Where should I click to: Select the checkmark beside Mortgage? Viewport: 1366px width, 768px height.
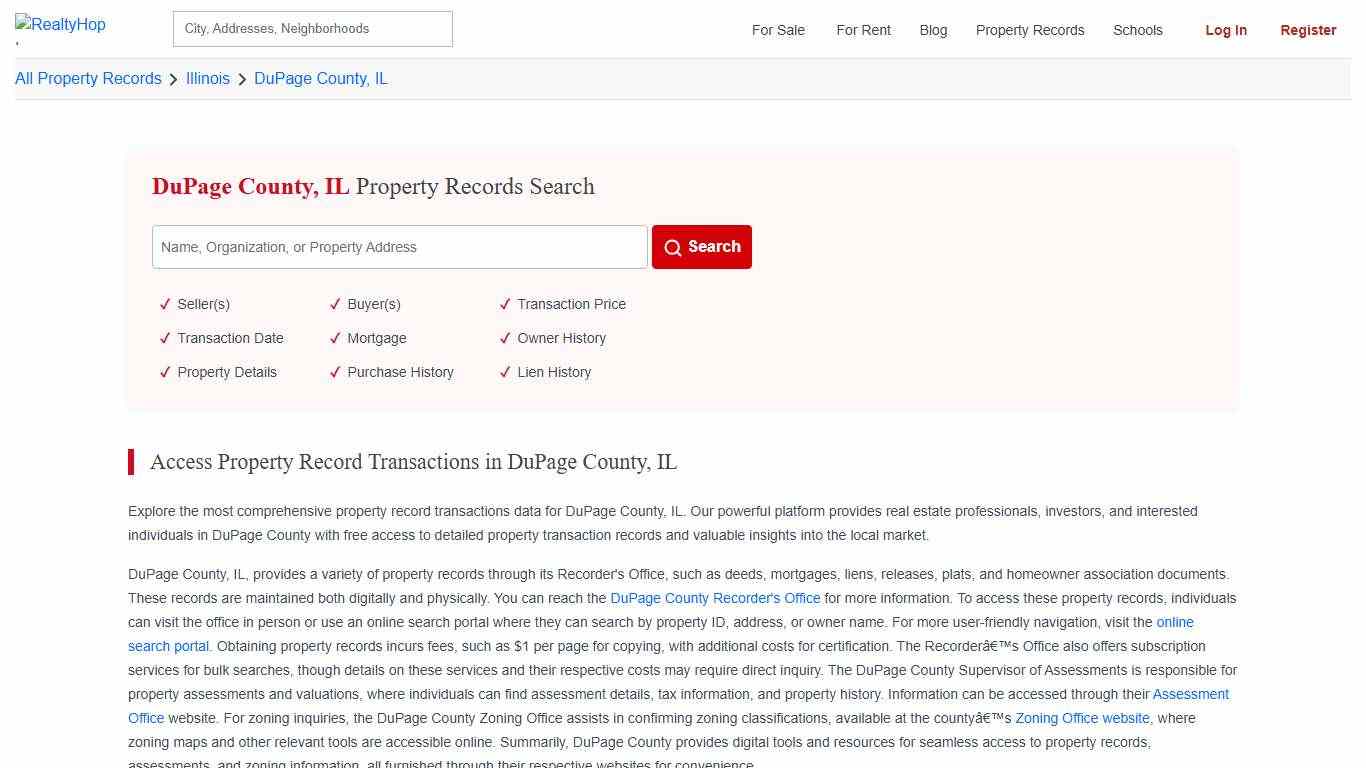(x=335, y=338)
